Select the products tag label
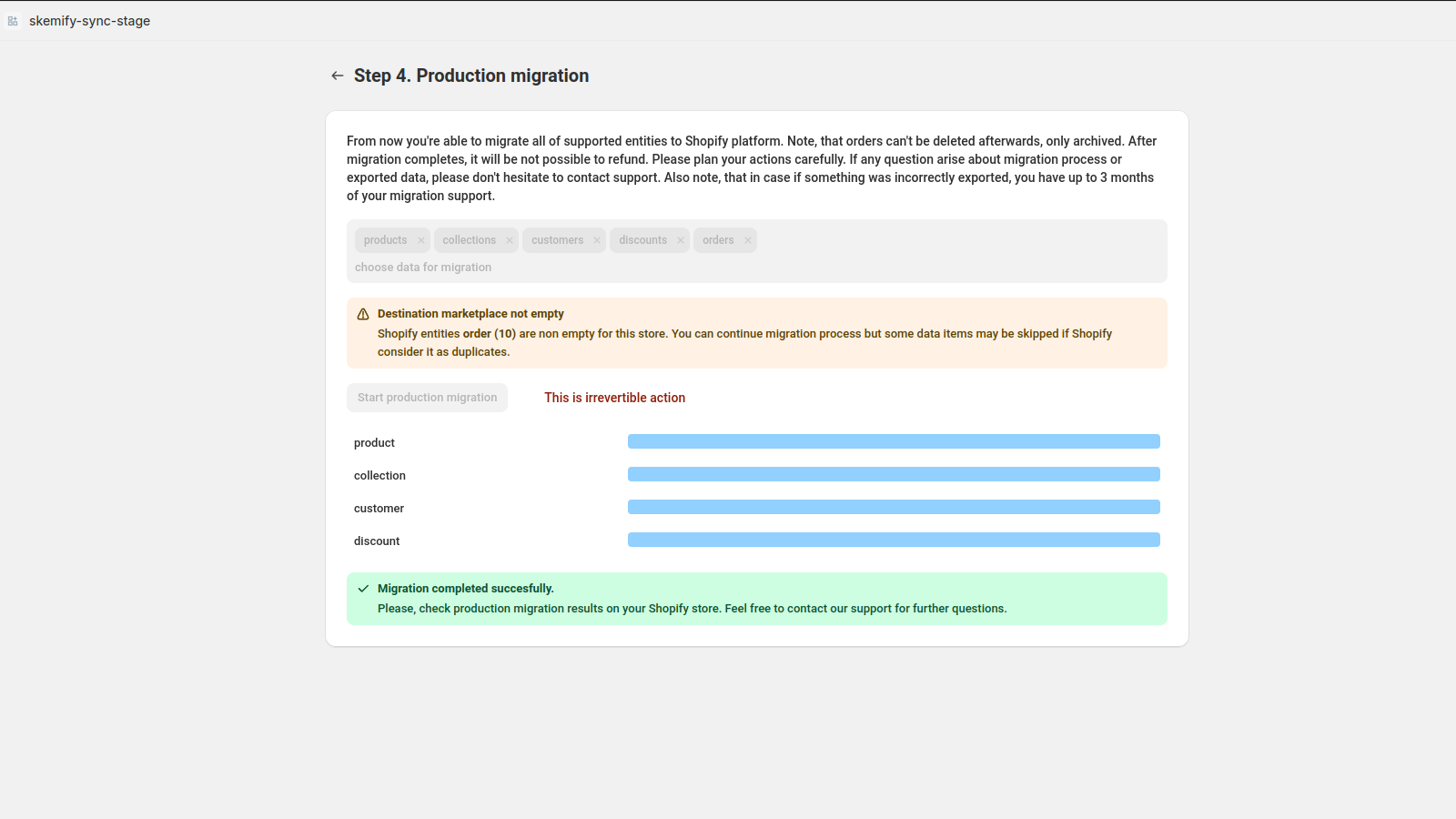The image size is (1456, 819). click(386, 240)
